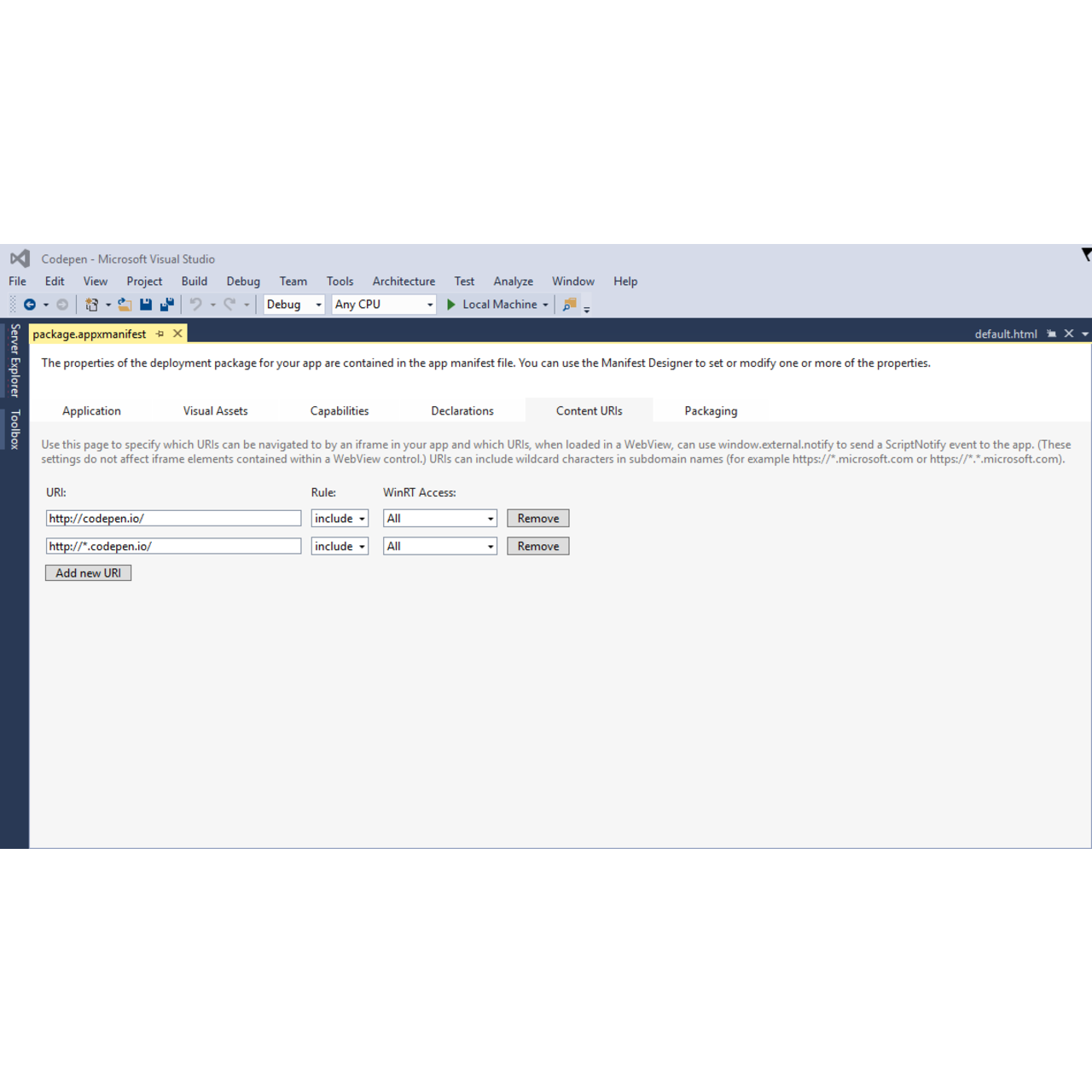This screenshot has height=1092, width=1092.
Task: Click the Save All icon
Action: point(167,305)
